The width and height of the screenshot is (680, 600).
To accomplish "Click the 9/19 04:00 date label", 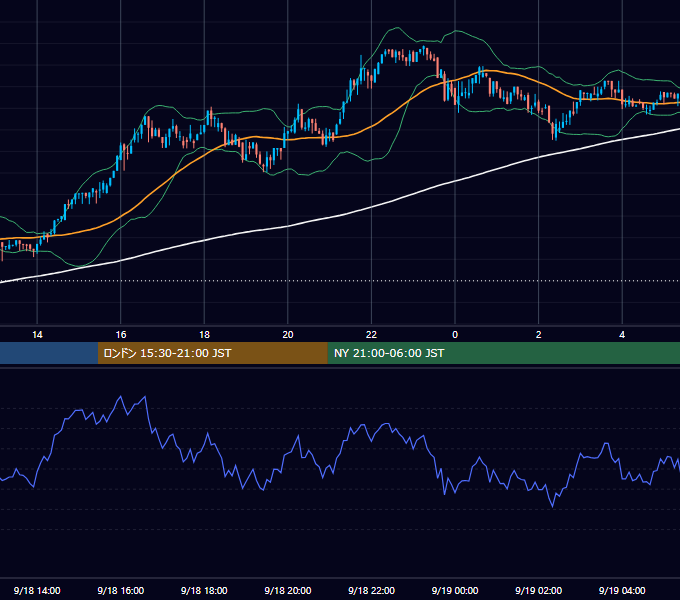I will [622, 590].
